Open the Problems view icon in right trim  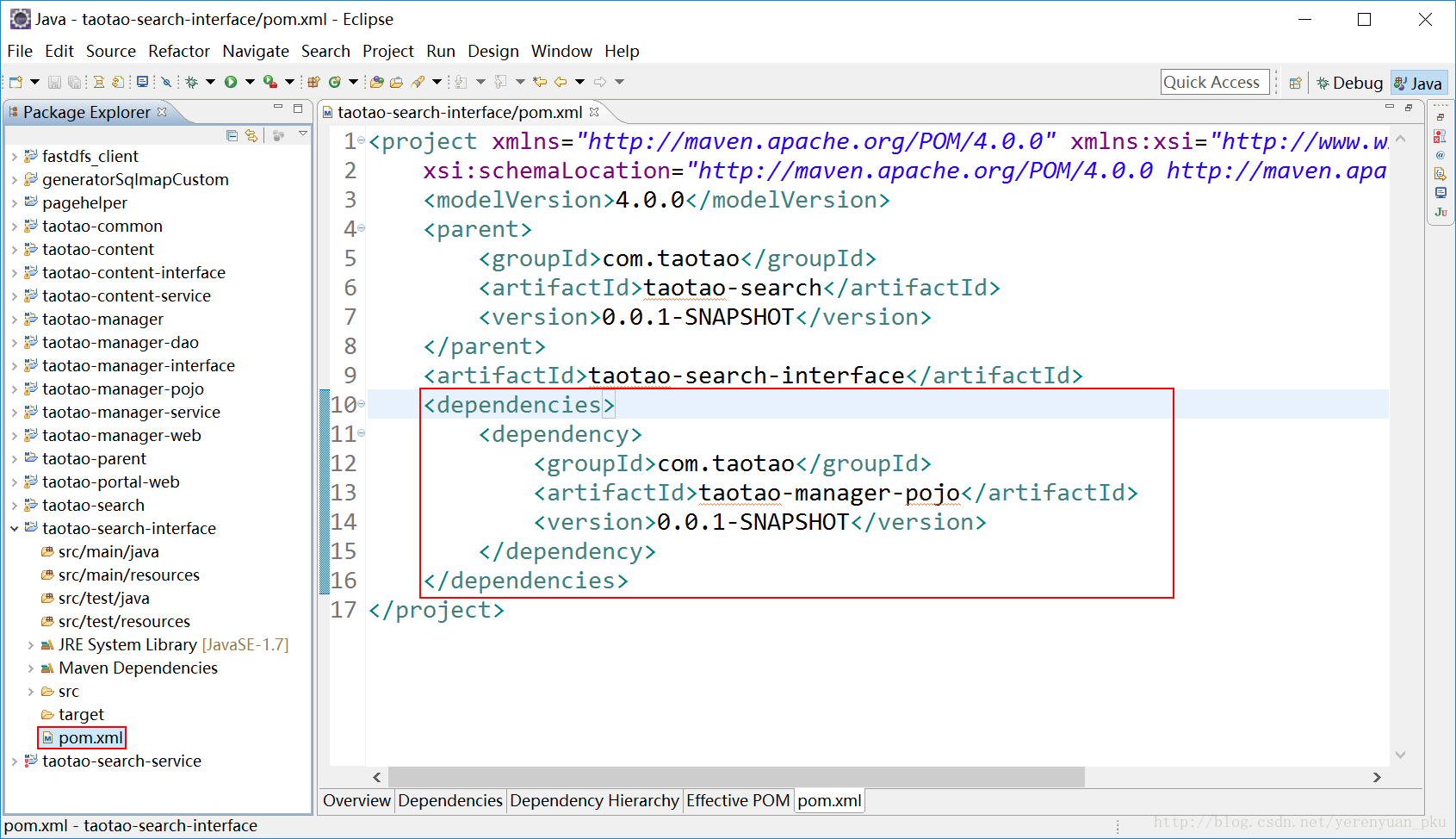pos(1441,136)
